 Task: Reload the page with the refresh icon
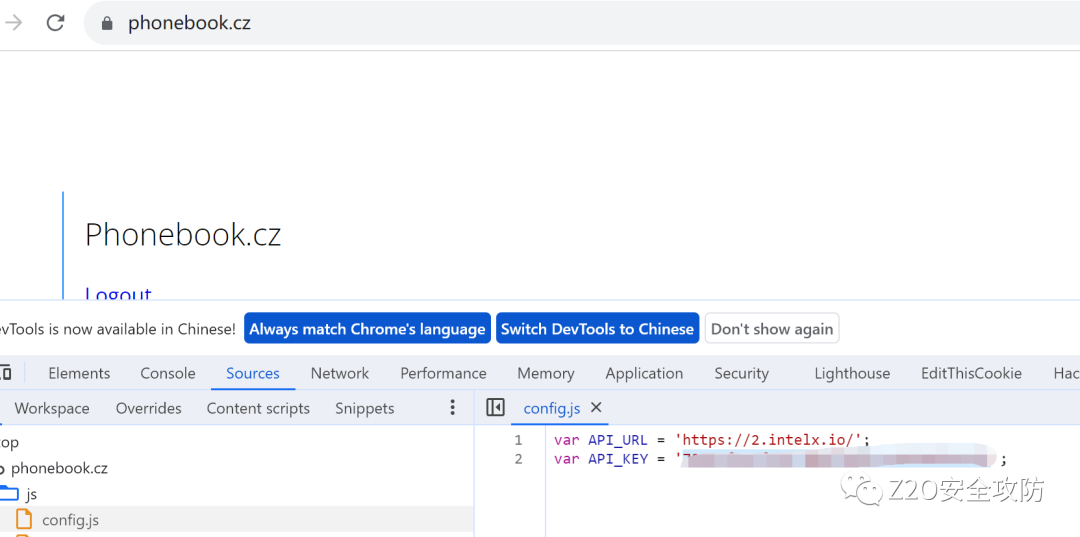(55, 23)
